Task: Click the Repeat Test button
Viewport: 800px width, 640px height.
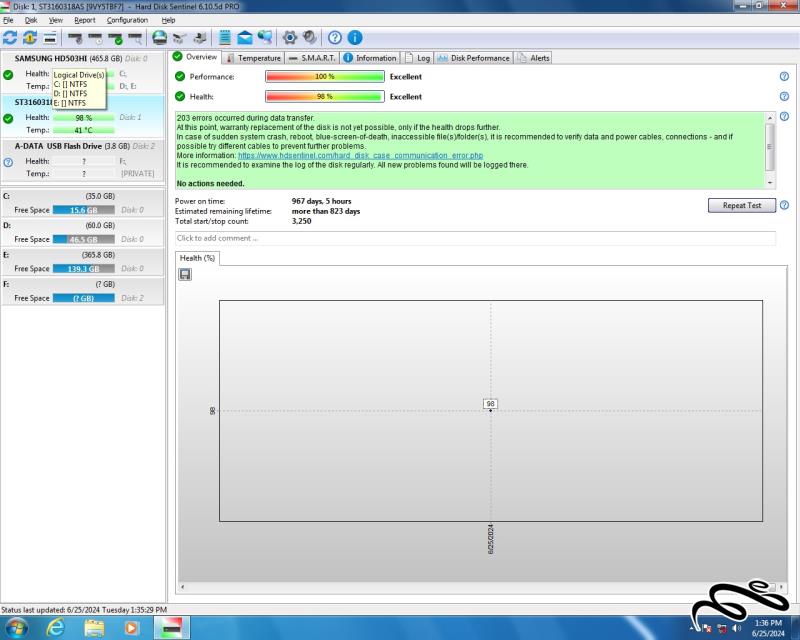Action: [742, 205]
